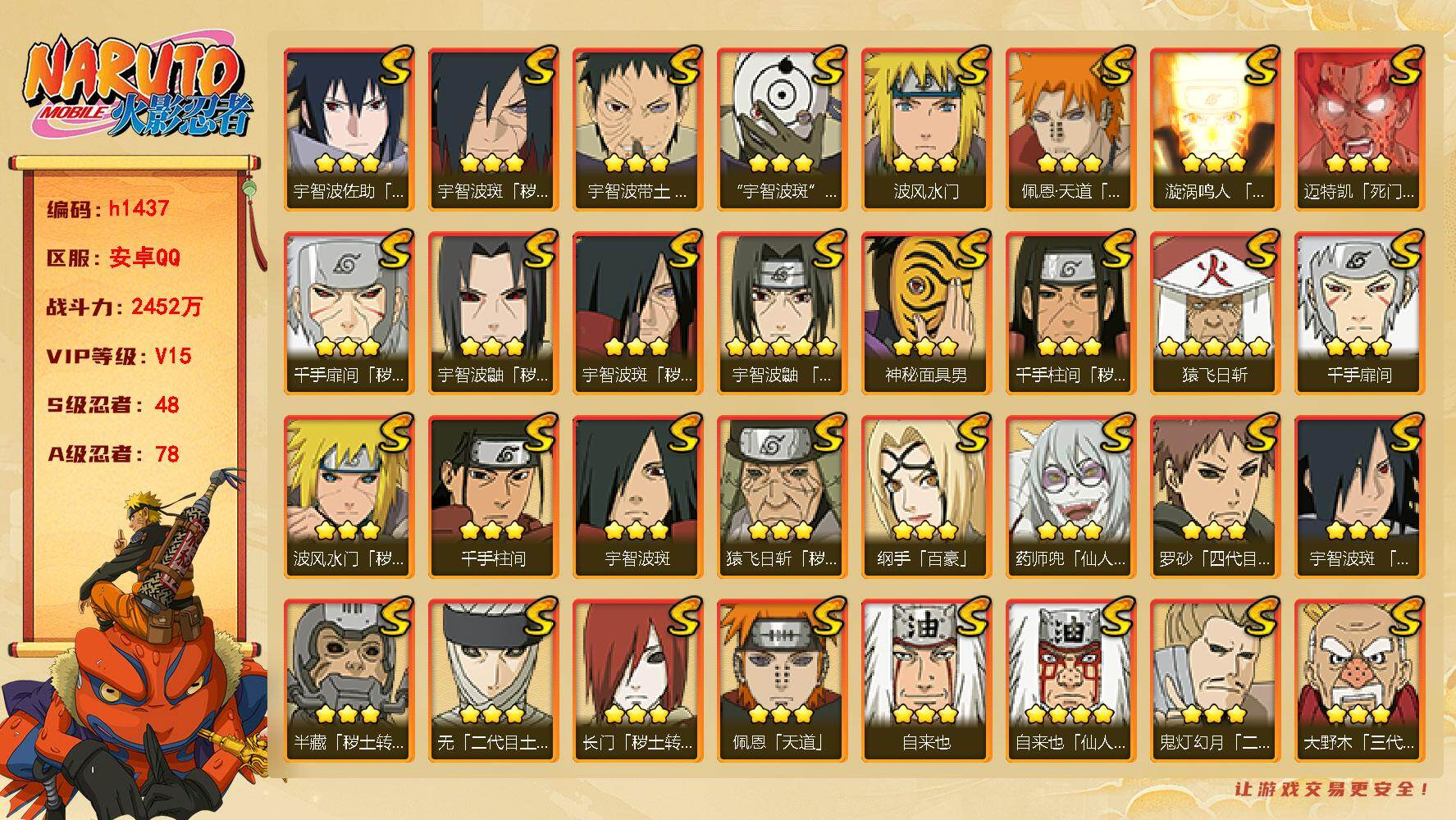Click the S级忍者 48 label

tap(112, 405)
